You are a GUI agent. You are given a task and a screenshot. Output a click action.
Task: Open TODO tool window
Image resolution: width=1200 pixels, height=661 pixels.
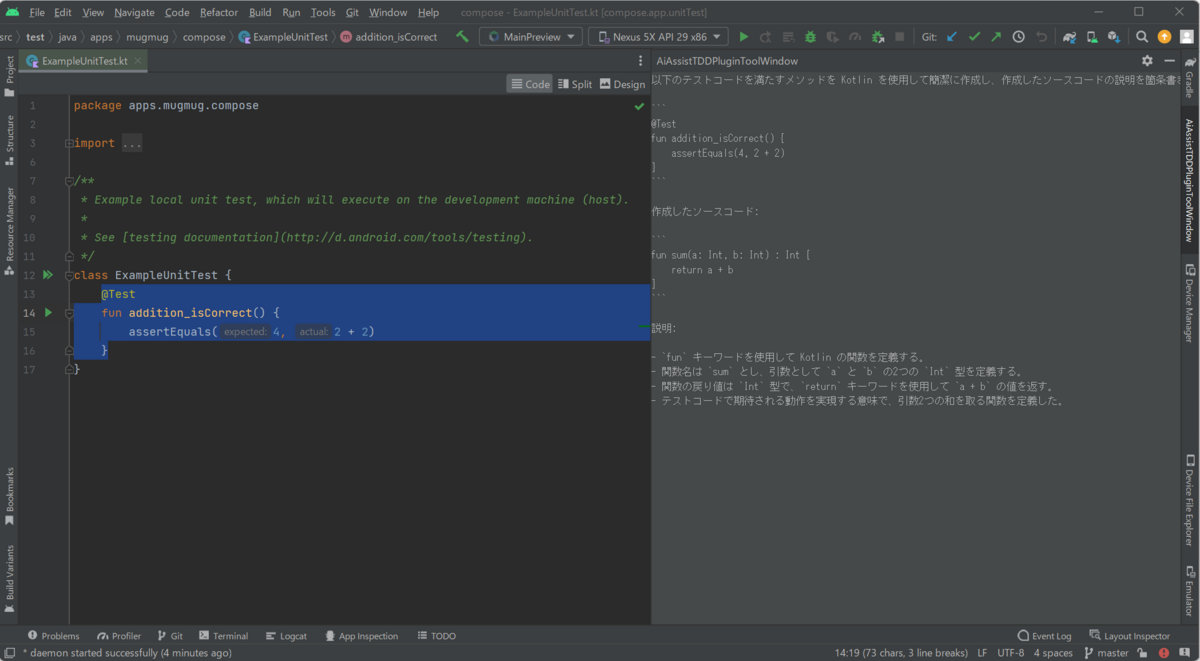coord(436,636)
